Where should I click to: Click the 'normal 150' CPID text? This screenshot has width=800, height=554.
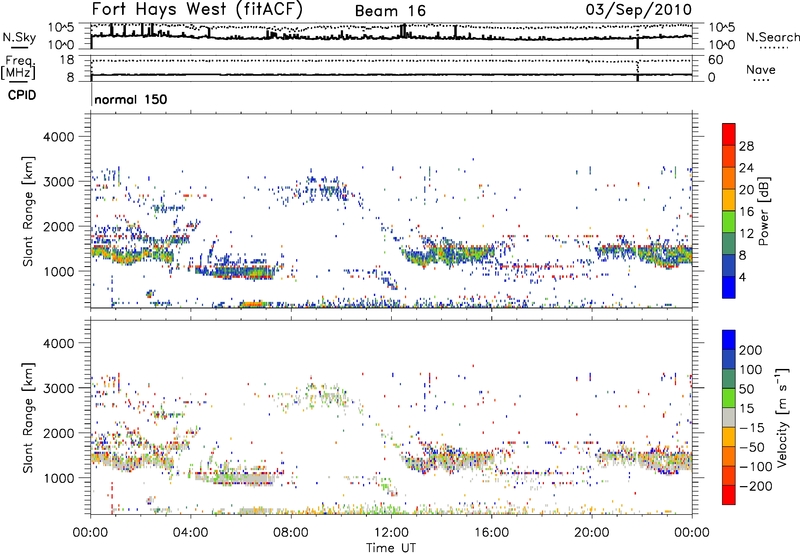[131, 99]
